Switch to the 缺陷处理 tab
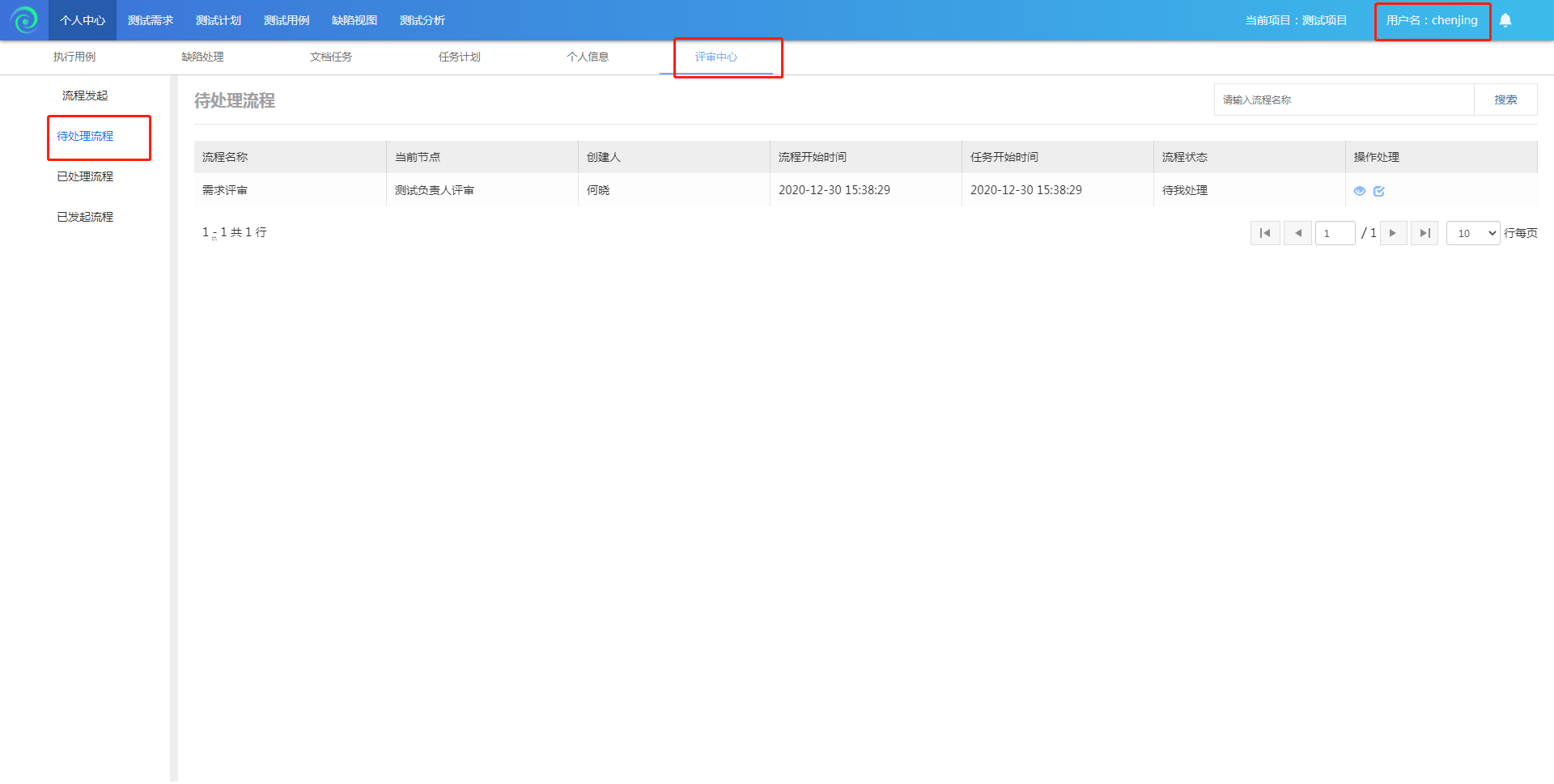The height and width of the screenshot is (784, 1554). [x=202, y=57]
